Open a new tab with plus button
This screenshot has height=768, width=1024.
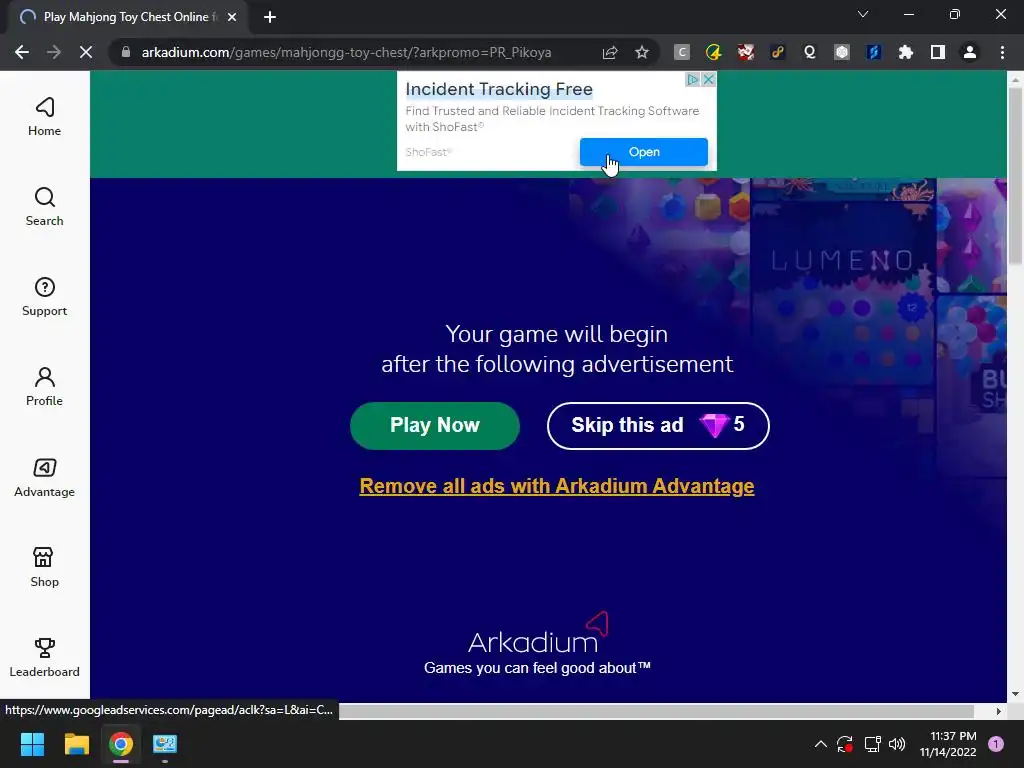(270, 17)
